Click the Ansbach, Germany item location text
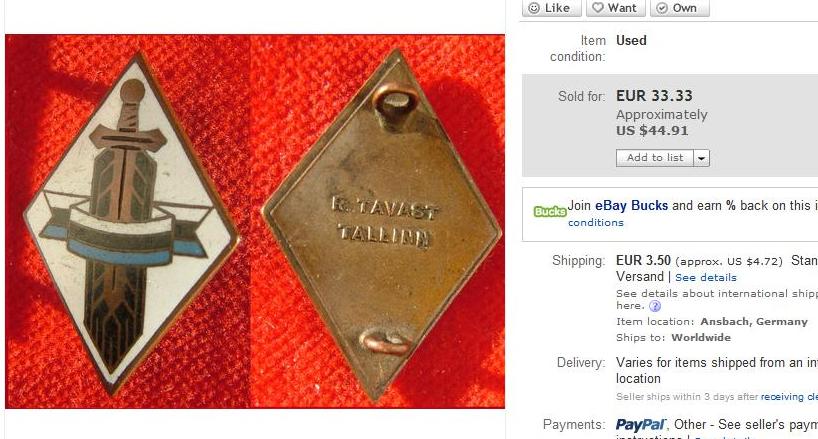 [754, 322]
